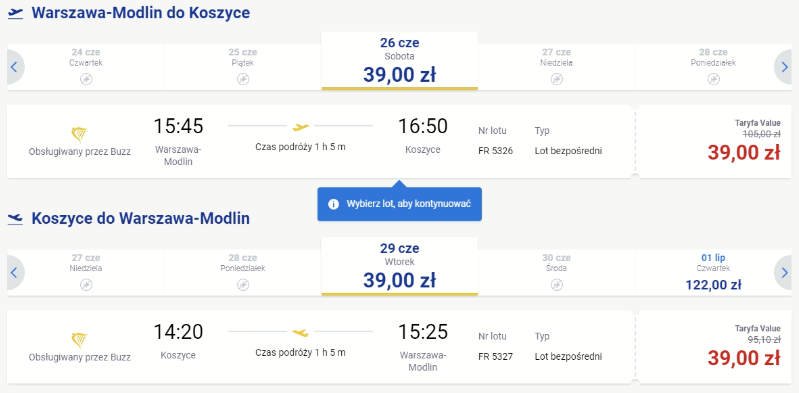Select the 27 cze Niedziela outbound date
The image size is (799, 393).
[x=556, y=67]
